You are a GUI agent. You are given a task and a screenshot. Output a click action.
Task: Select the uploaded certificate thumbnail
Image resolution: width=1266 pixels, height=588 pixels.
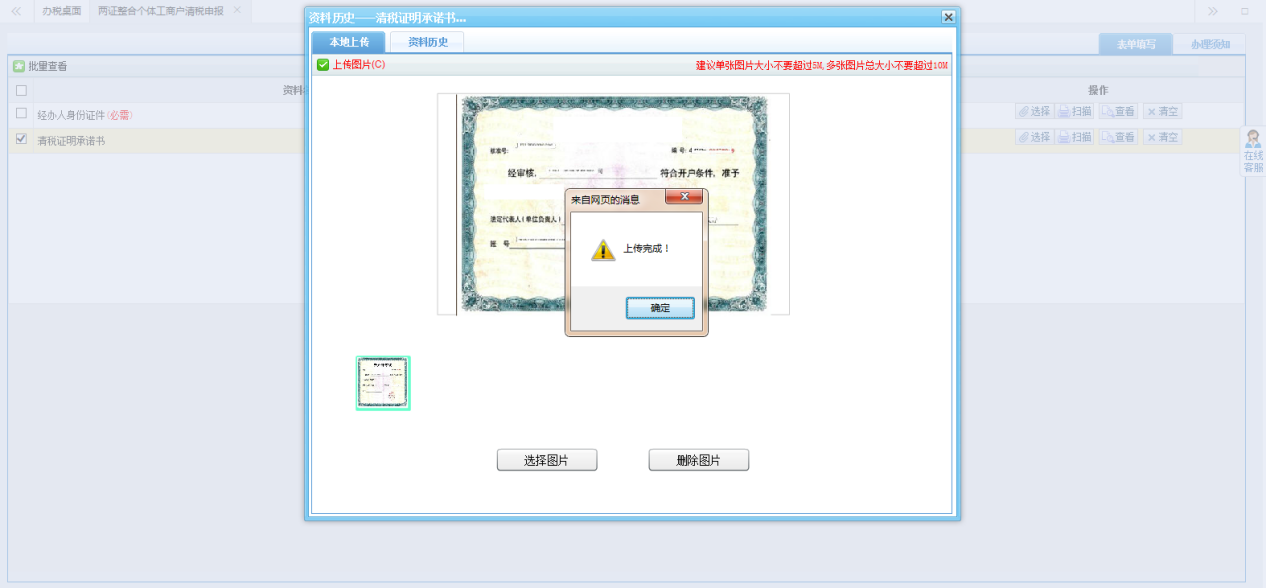(383, 383)
